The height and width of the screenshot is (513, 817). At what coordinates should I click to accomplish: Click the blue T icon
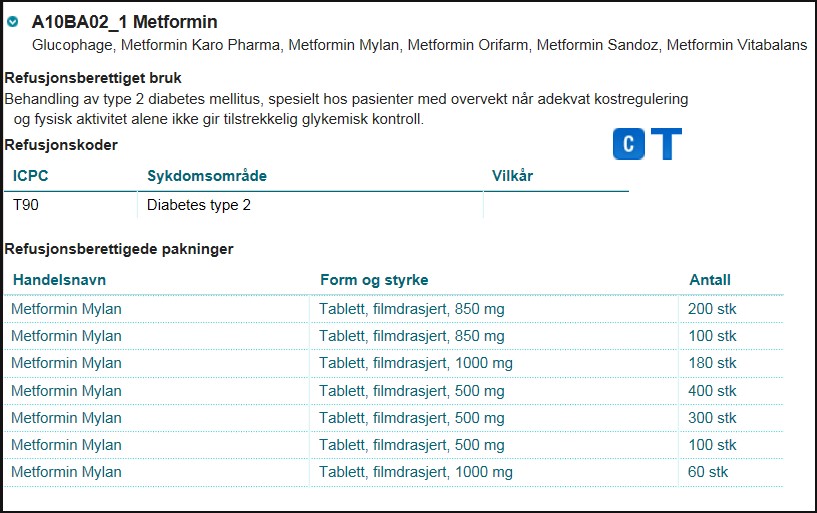tap(665, 144)
